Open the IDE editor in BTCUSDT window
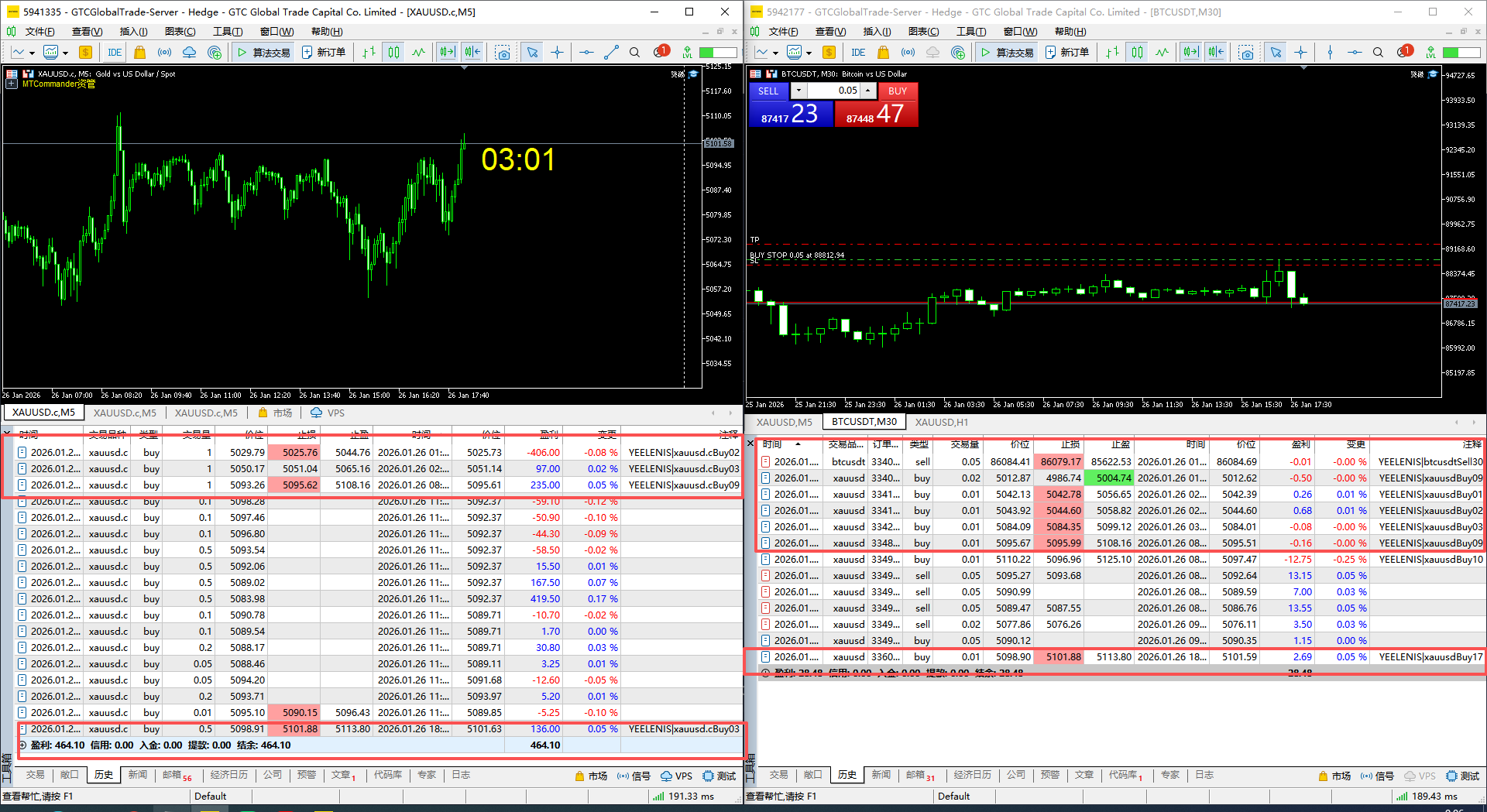The image size is (1487, 812). pyautogui.click(x=858, y=53)
